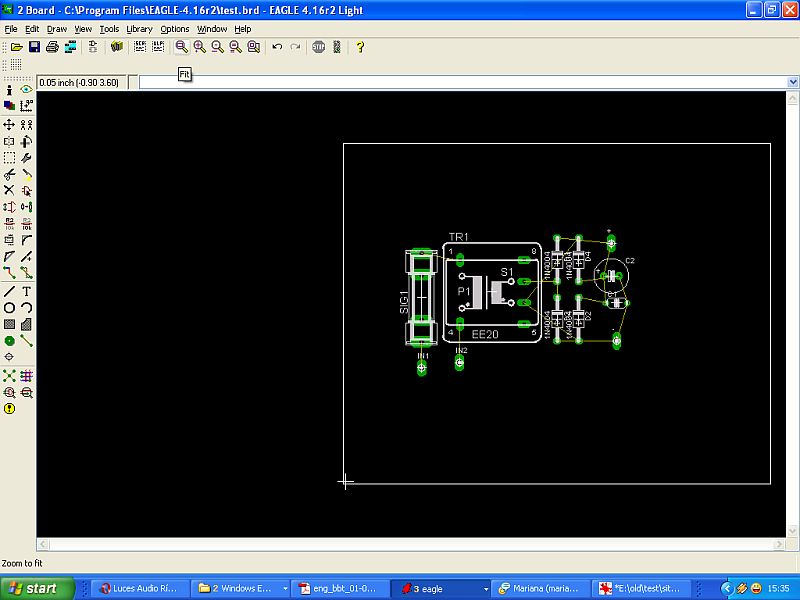This screenshot has height=600, width=800.
Task: Save the board with the floppy icon
Action: tap(34, 47)
